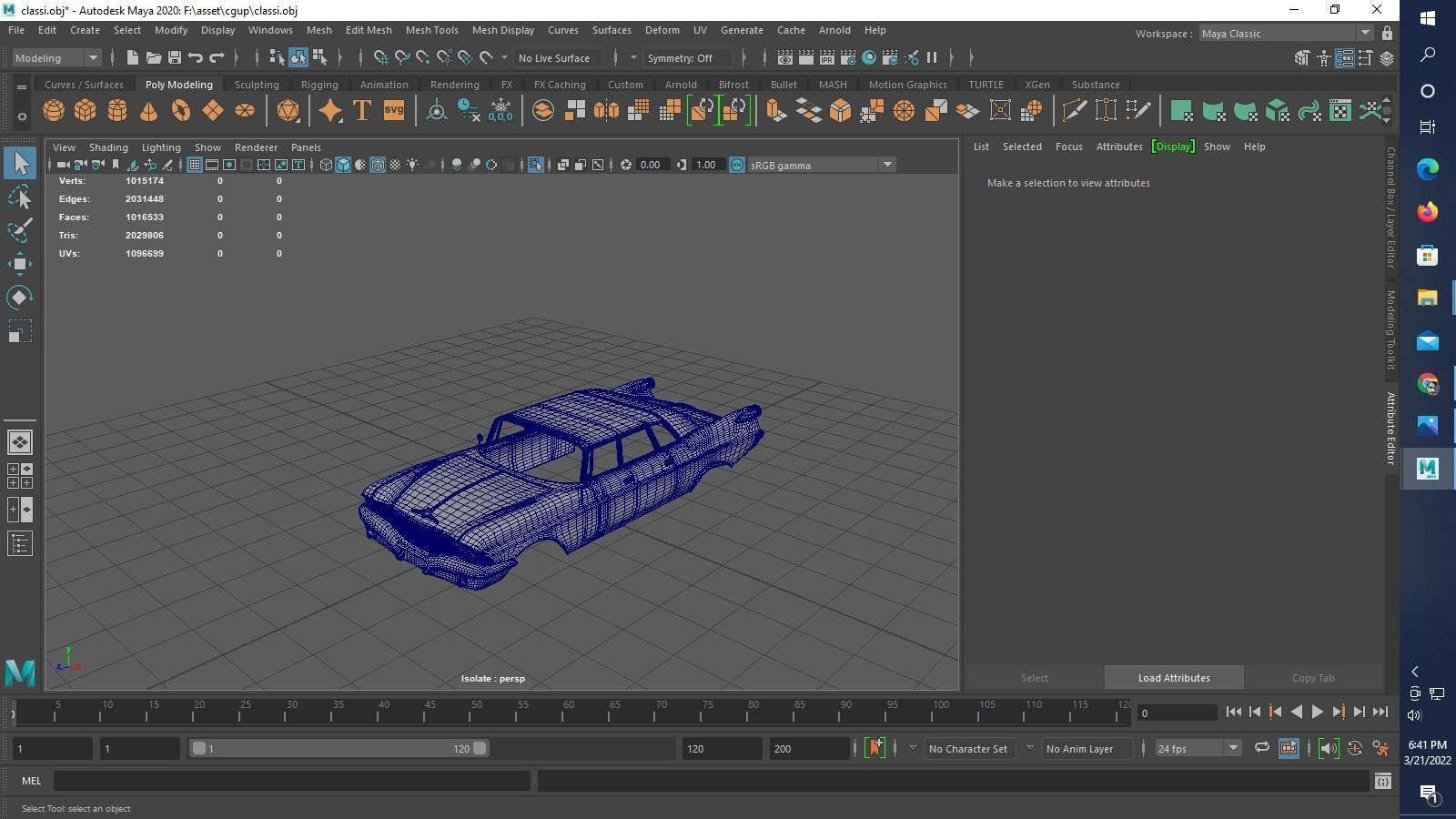Open the Workspace Maya Classic dropdown

pyautogui.click(x=1285, y=33)
